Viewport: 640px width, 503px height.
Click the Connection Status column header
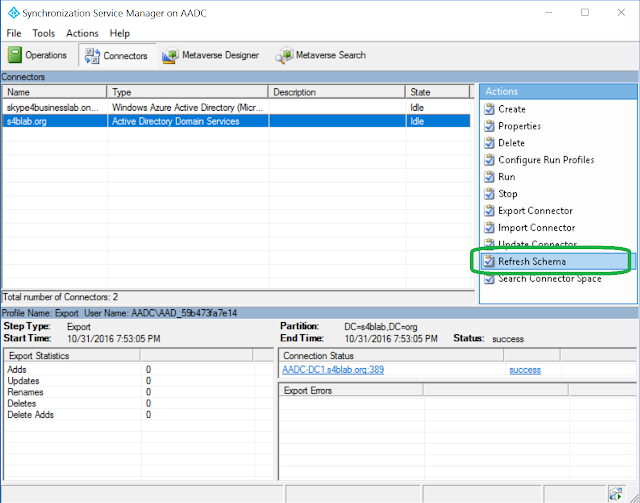pos(391,356)
